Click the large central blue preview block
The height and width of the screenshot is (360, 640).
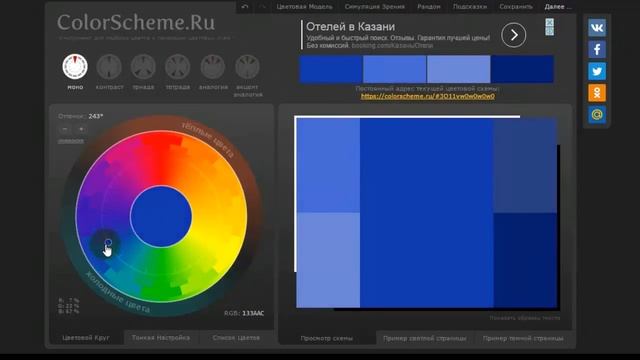tap(427, 212)
